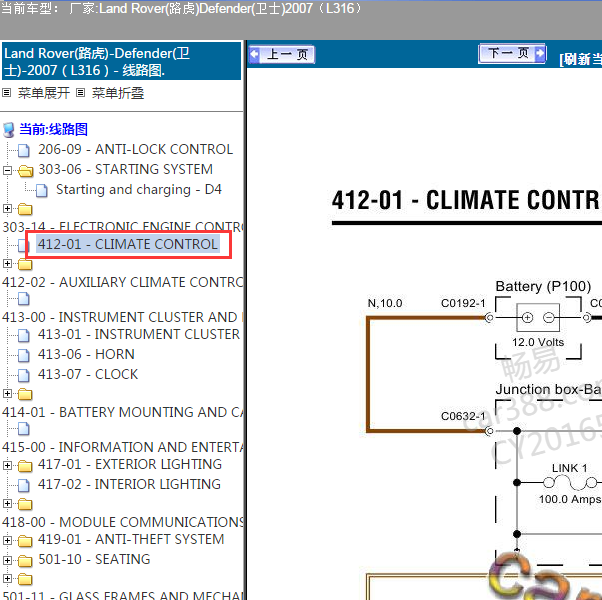Click folder icon for 418-00 MODULE COMMUNICATIONS
The height and width of the screenshot is (600, 602).
pyautogui.click(x=25, y=504)
